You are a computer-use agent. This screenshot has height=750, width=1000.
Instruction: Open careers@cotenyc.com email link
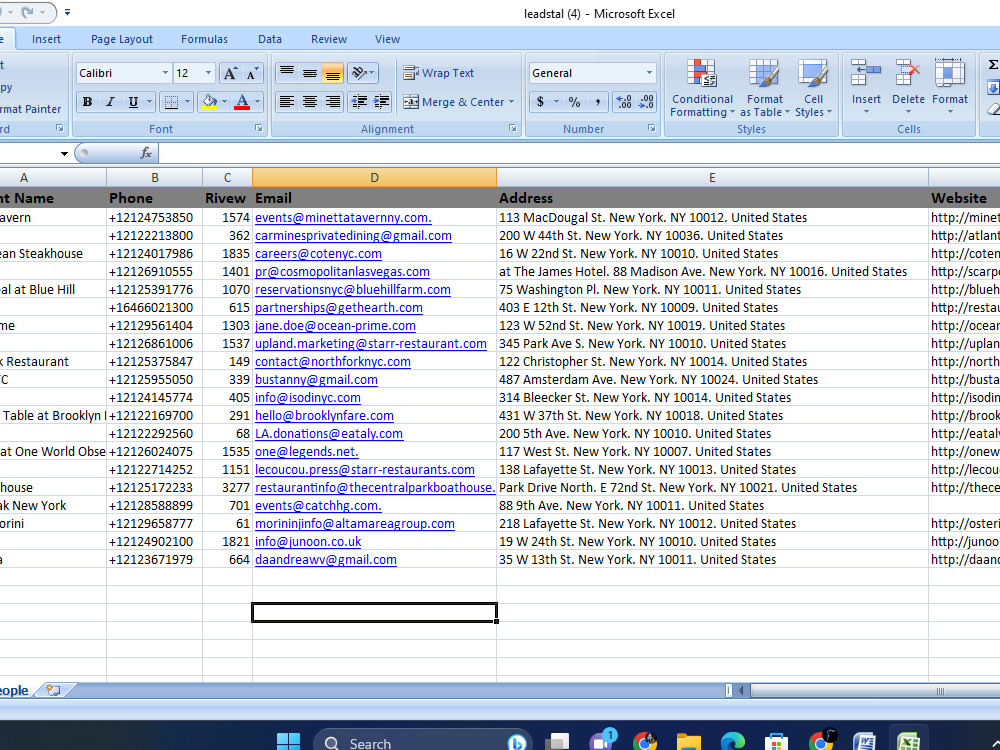318,254
